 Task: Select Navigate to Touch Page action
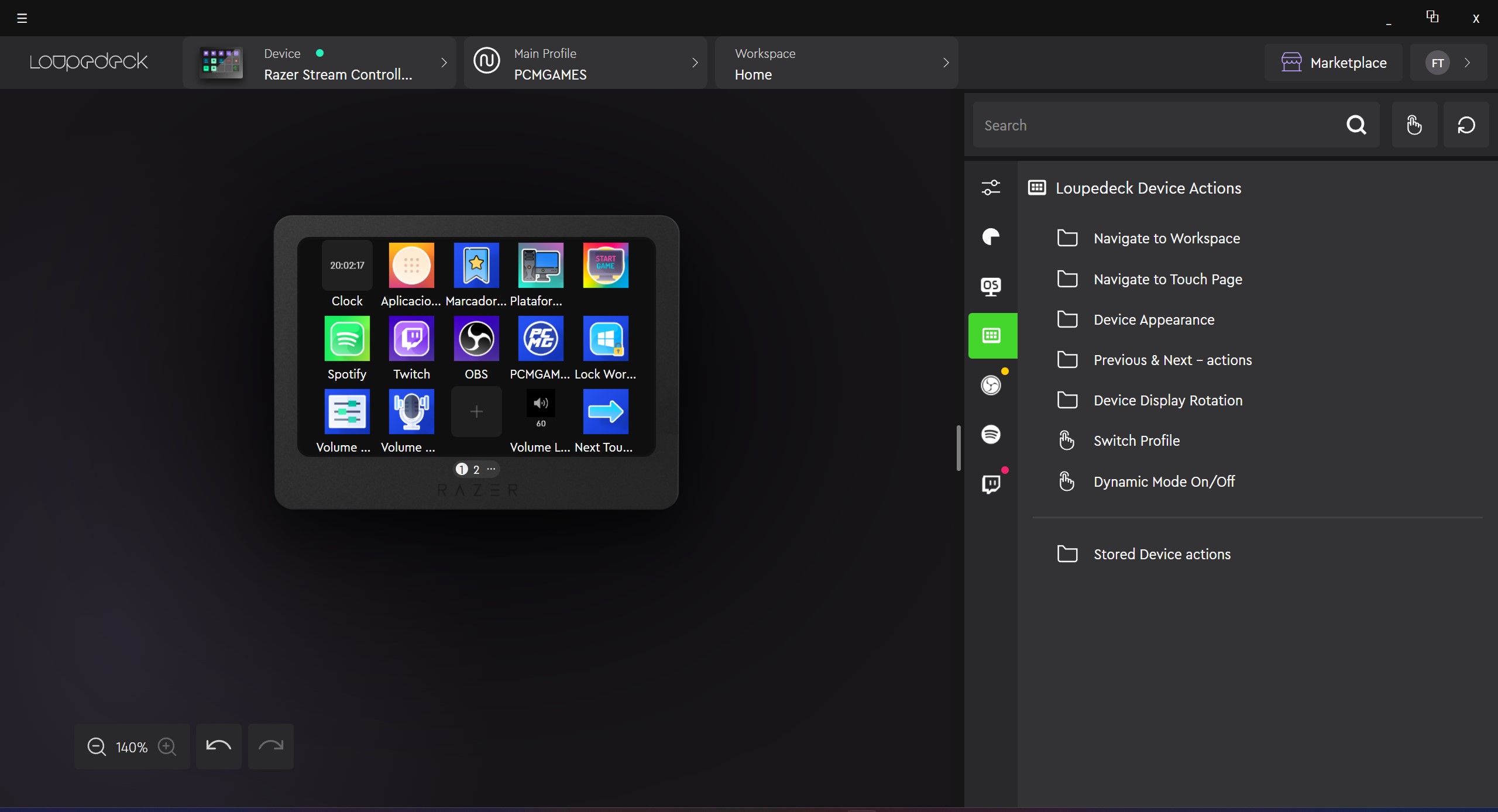[x=1168, y=278]
